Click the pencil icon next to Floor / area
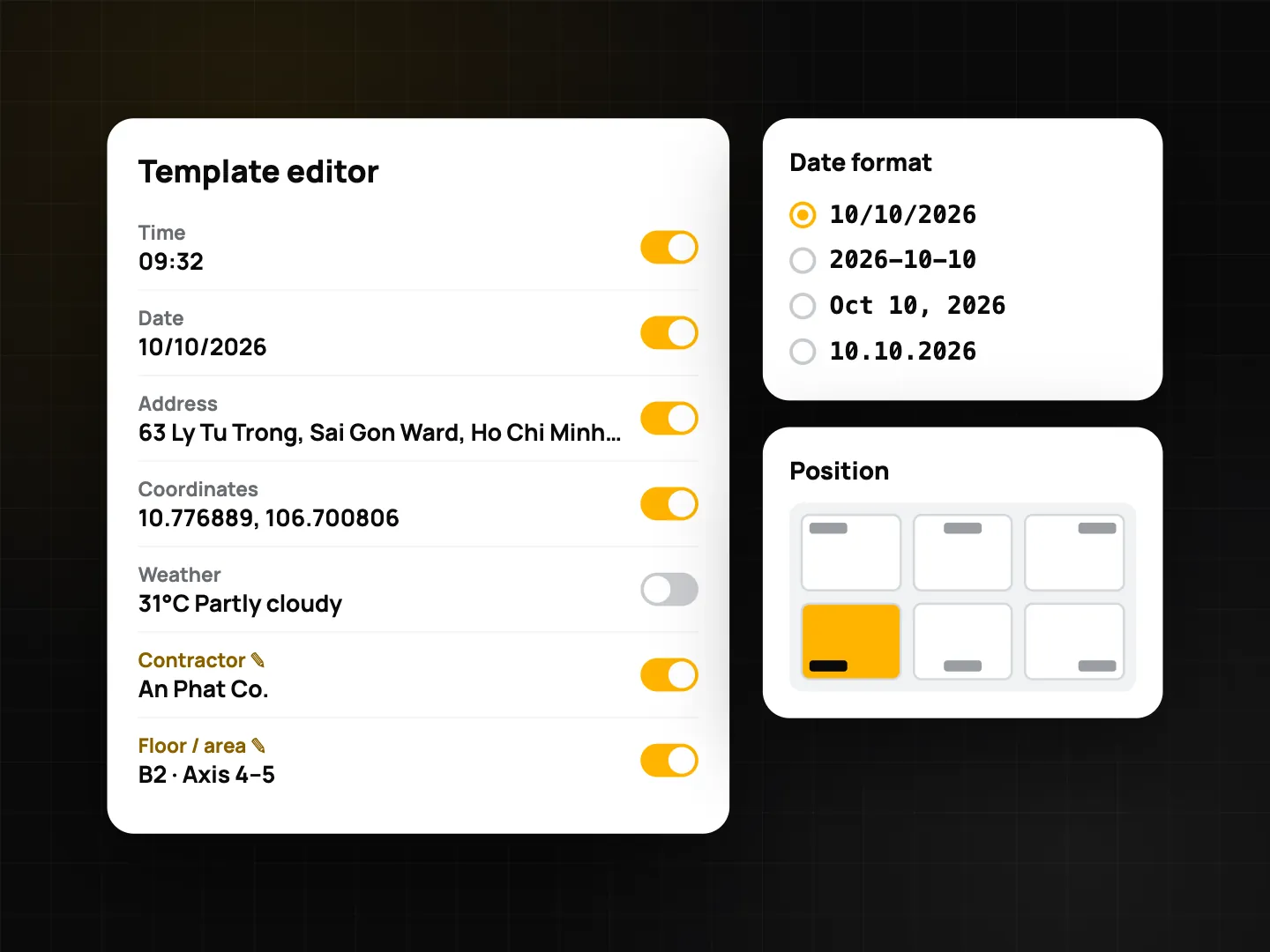 pyautogui.click(x=258, y=746)
